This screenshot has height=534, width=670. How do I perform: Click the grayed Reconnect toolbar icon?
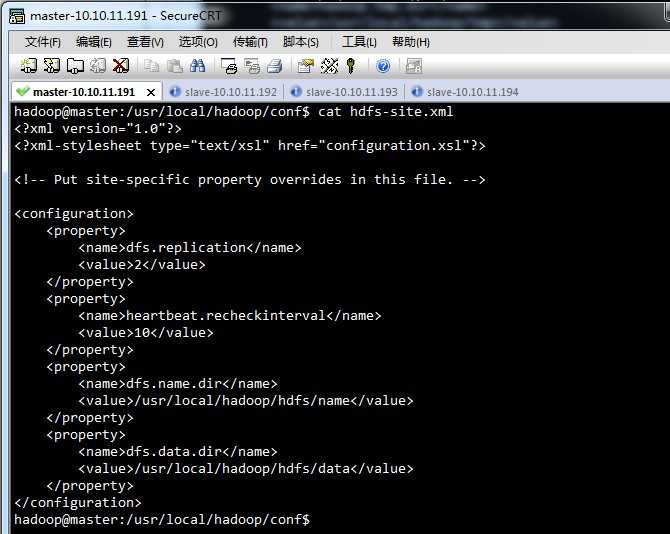point(98,66)
